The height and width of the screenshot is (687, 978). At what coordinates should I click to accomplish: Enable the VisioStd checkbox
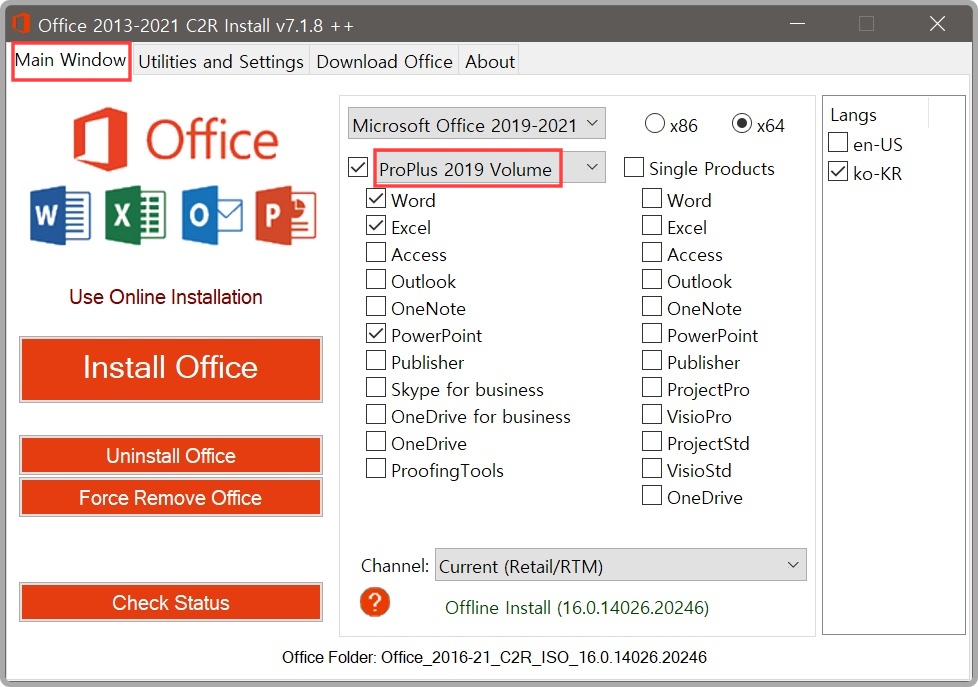coord(652,468)
